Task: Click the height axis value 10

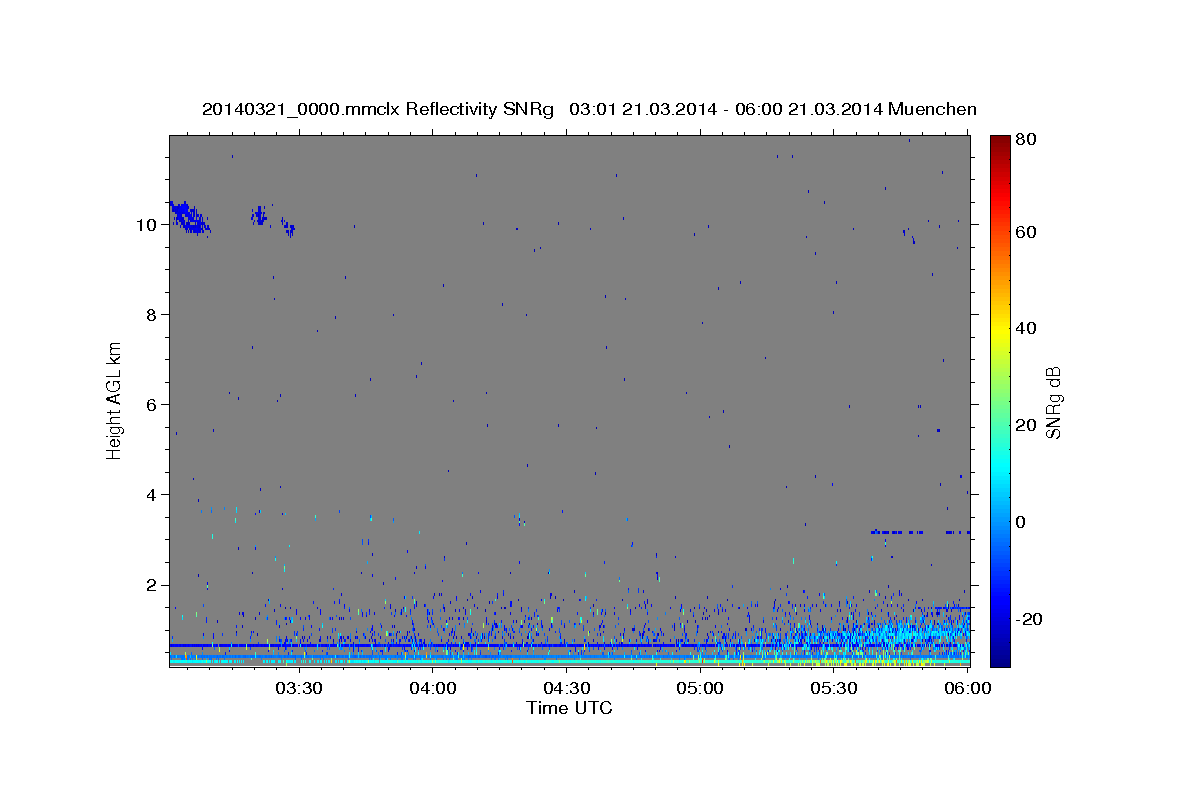Action: pyautogui.click(x=146, y=225)
